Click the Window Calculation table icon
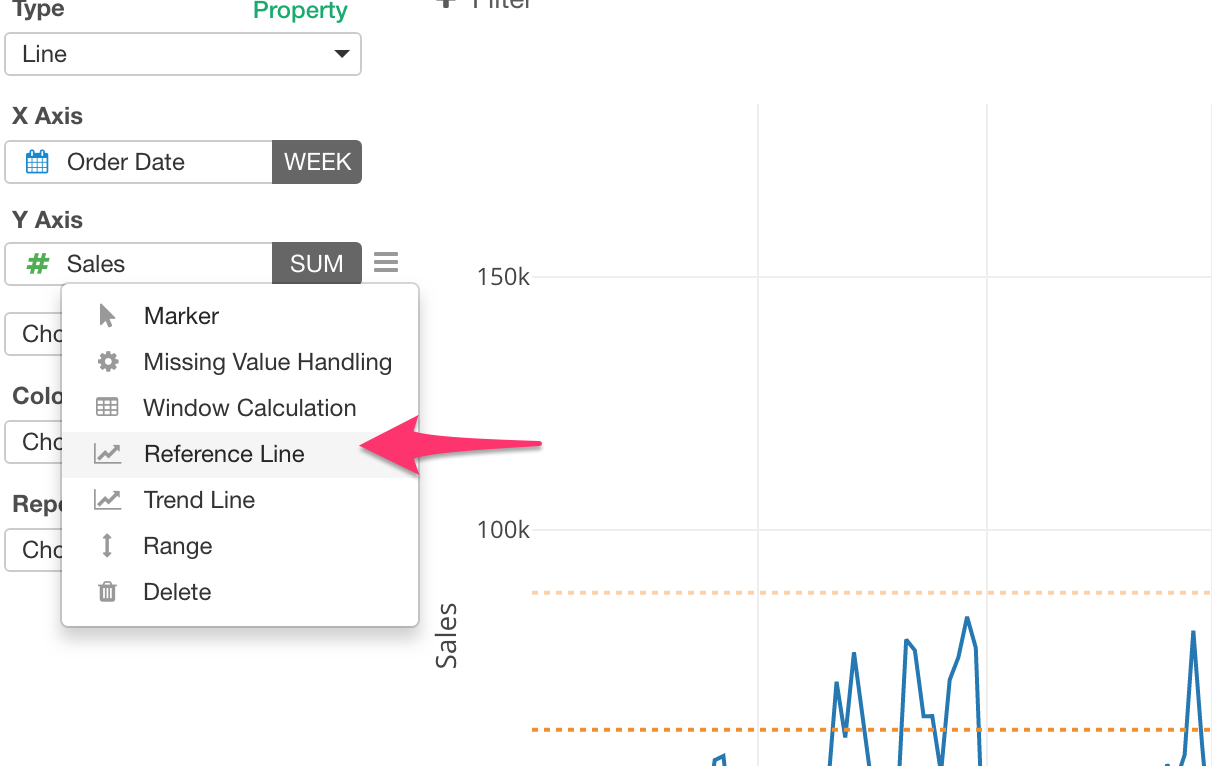 point(107,408)
